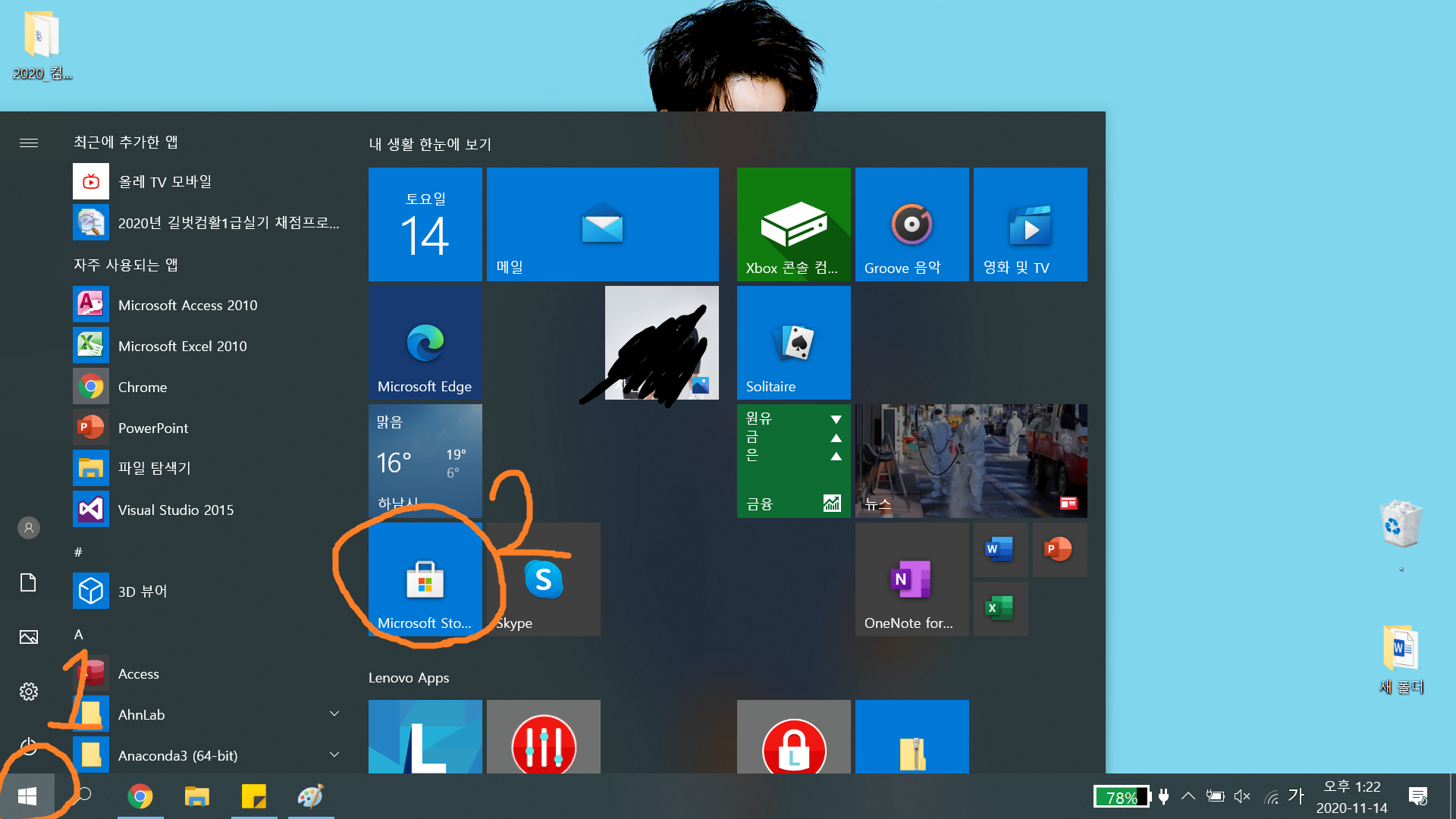1456x819 pixels.
Task: Click the # letter header
Action: point(78,552)
